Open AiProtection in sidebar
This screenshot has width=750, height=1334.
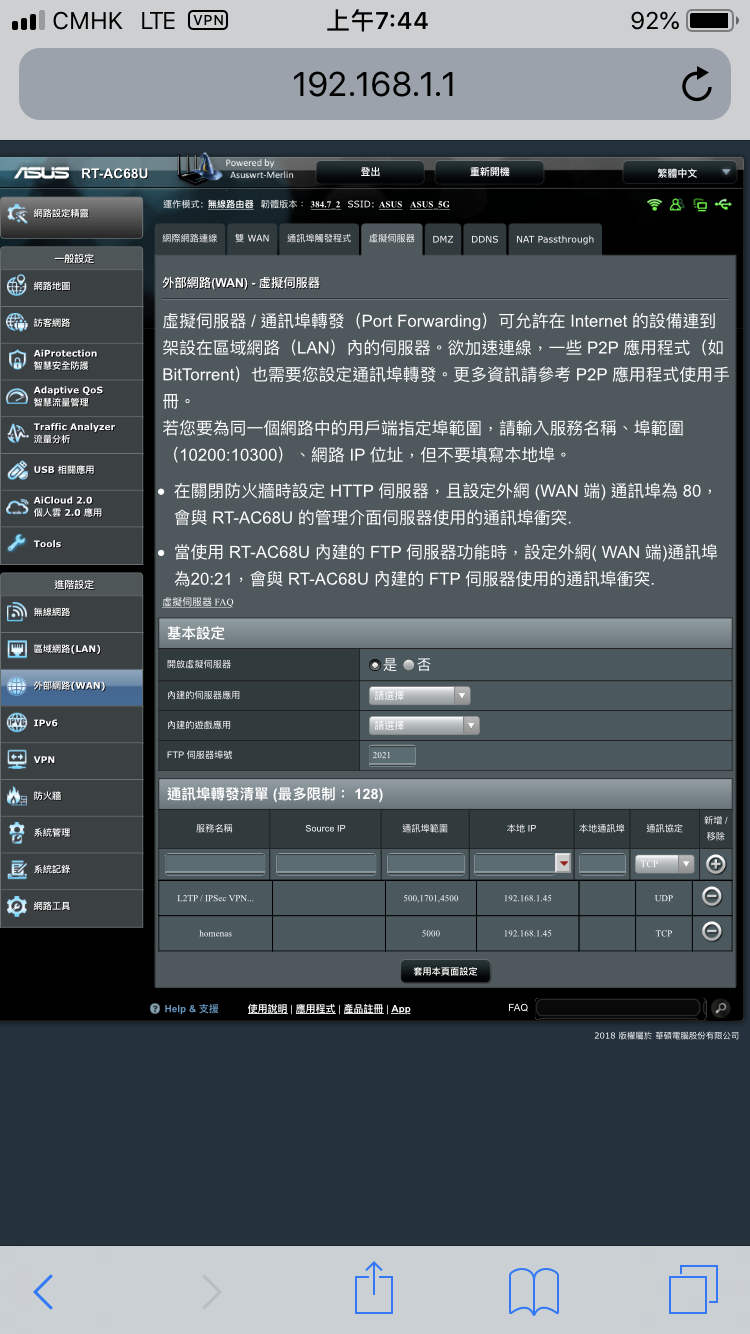tap(72, 359)
